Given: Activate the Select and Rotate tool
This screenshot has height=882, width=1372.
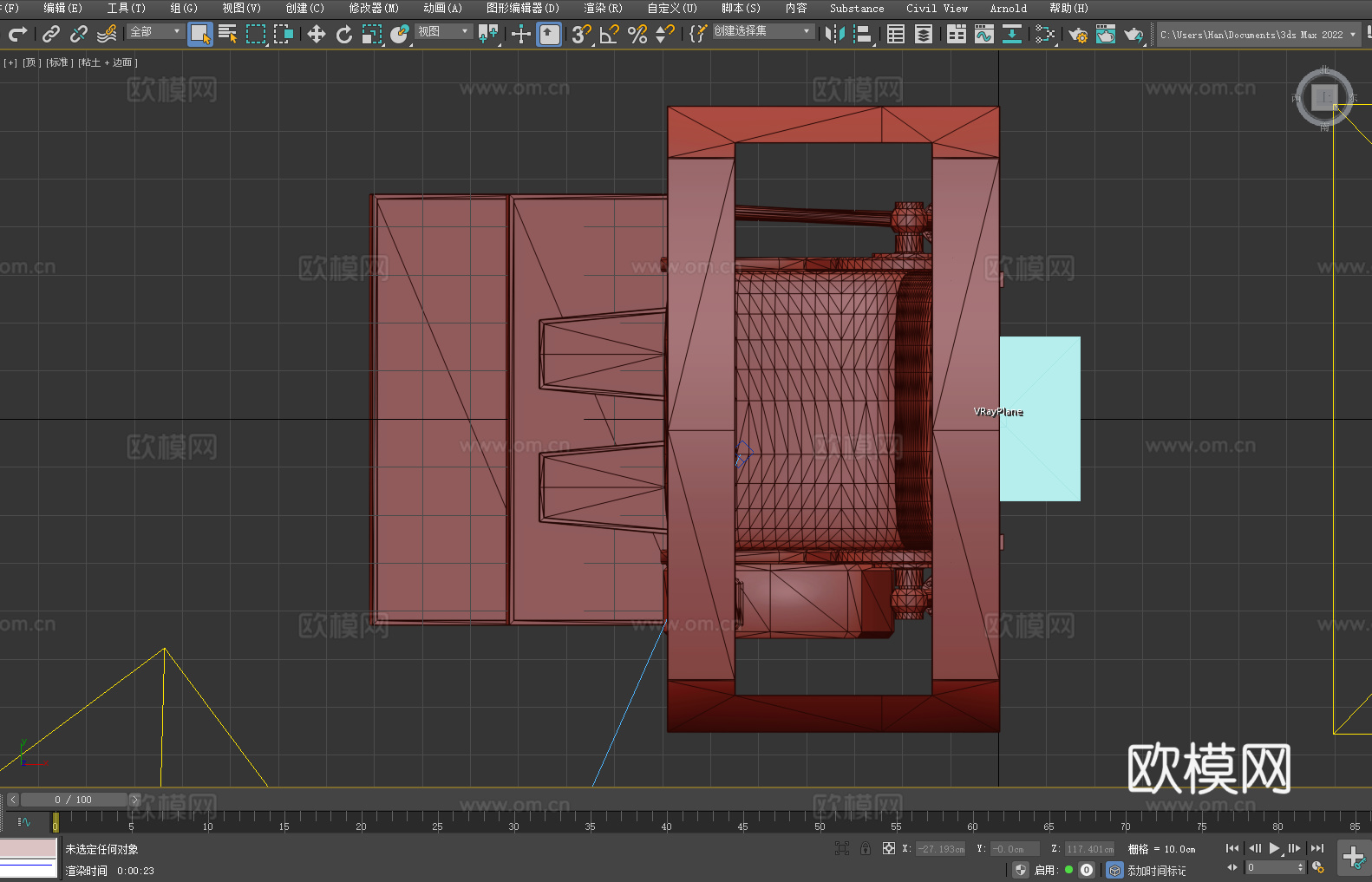Looking at the screenshot, I should (344, 34).
